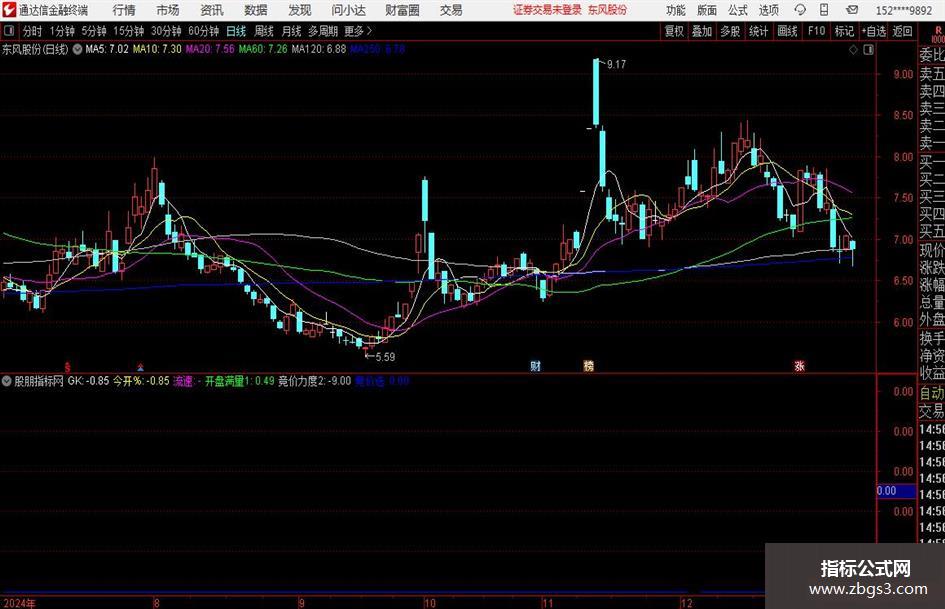Click the blue 0.00 value box on the axis
The image size is (945, 609).
[x=896, y=491]
